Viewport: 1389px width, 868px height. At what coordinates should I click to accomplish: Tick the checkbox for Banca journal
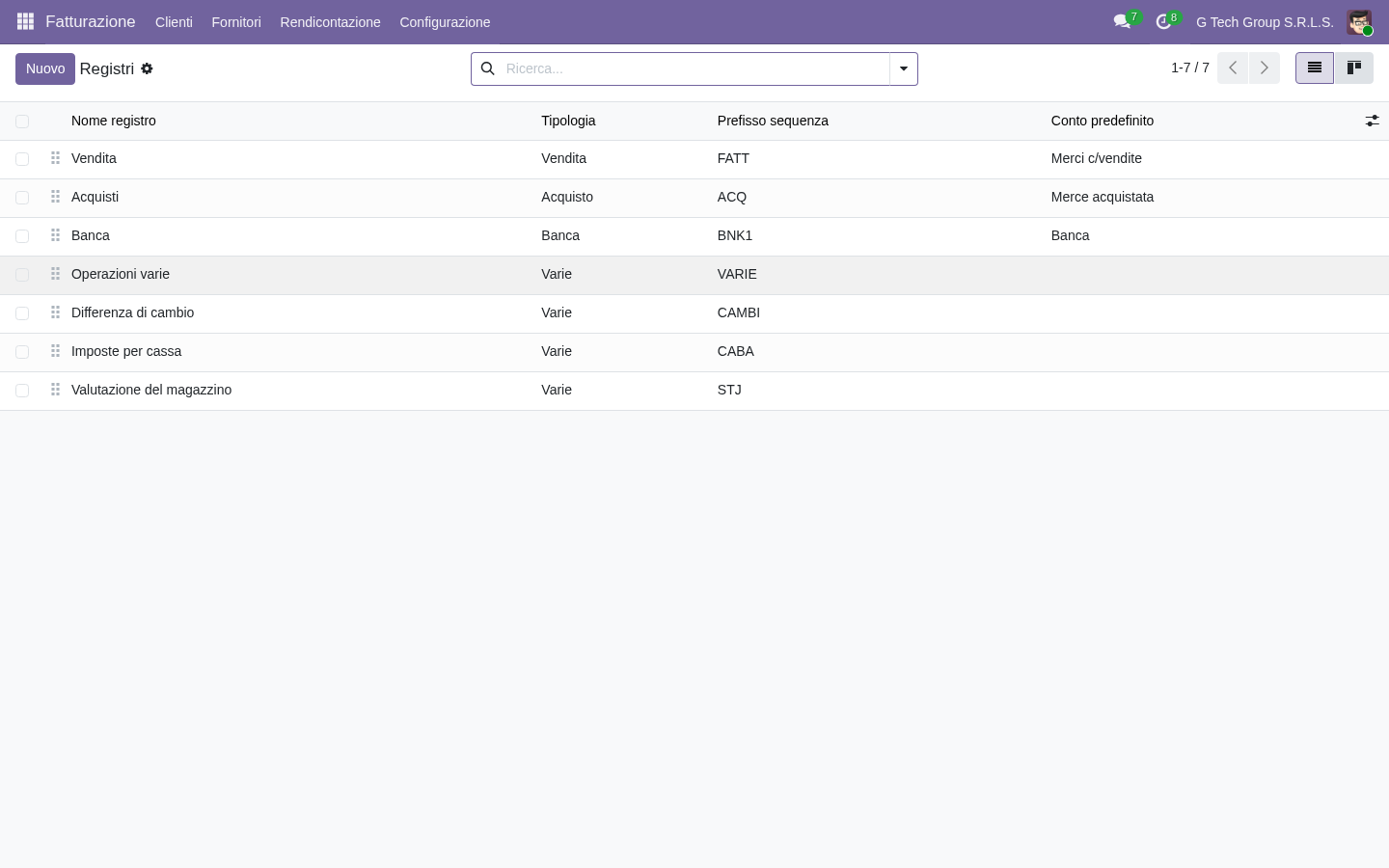tap(22, 236)
